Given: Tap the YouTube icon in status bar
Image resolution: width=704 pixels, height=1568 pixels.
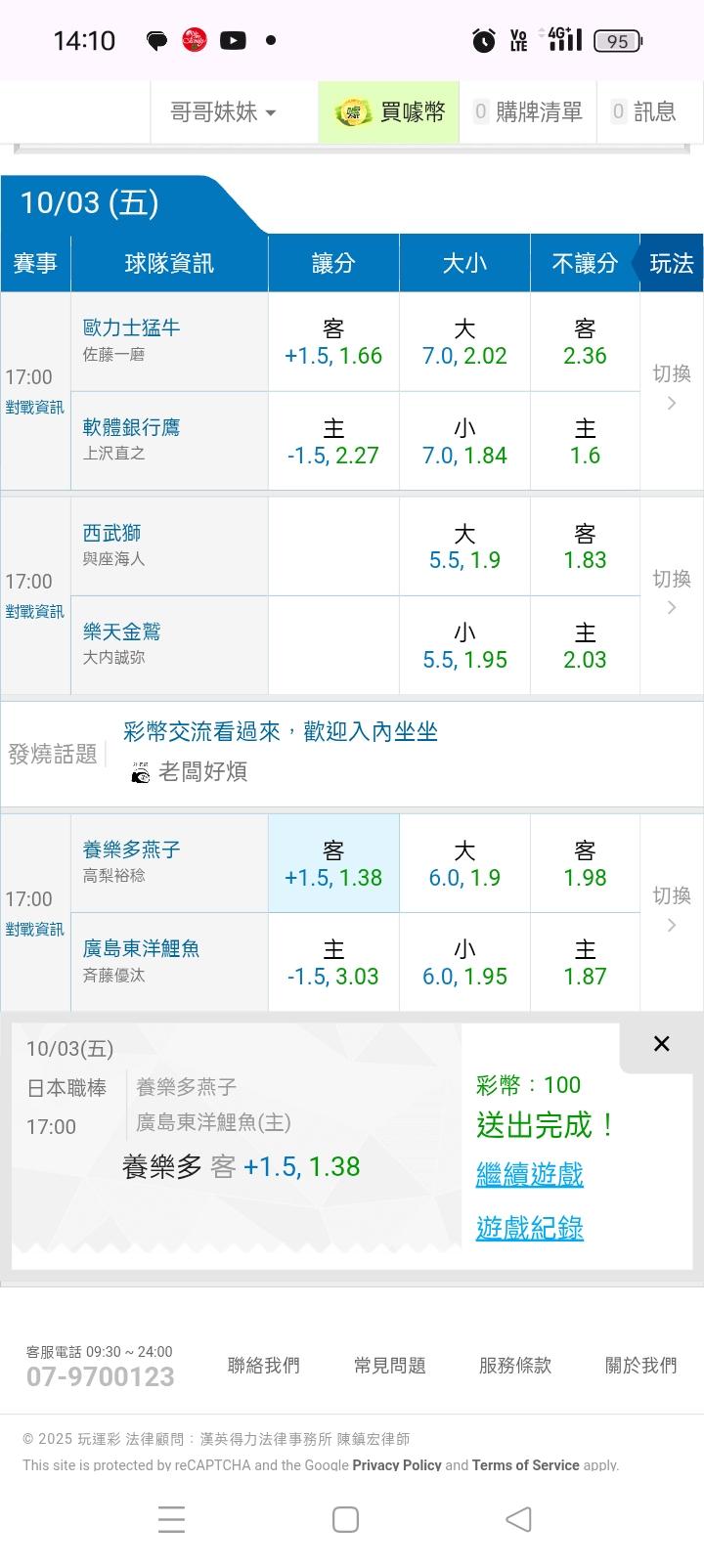Looking at the screenshot, I should click(233, 40).
